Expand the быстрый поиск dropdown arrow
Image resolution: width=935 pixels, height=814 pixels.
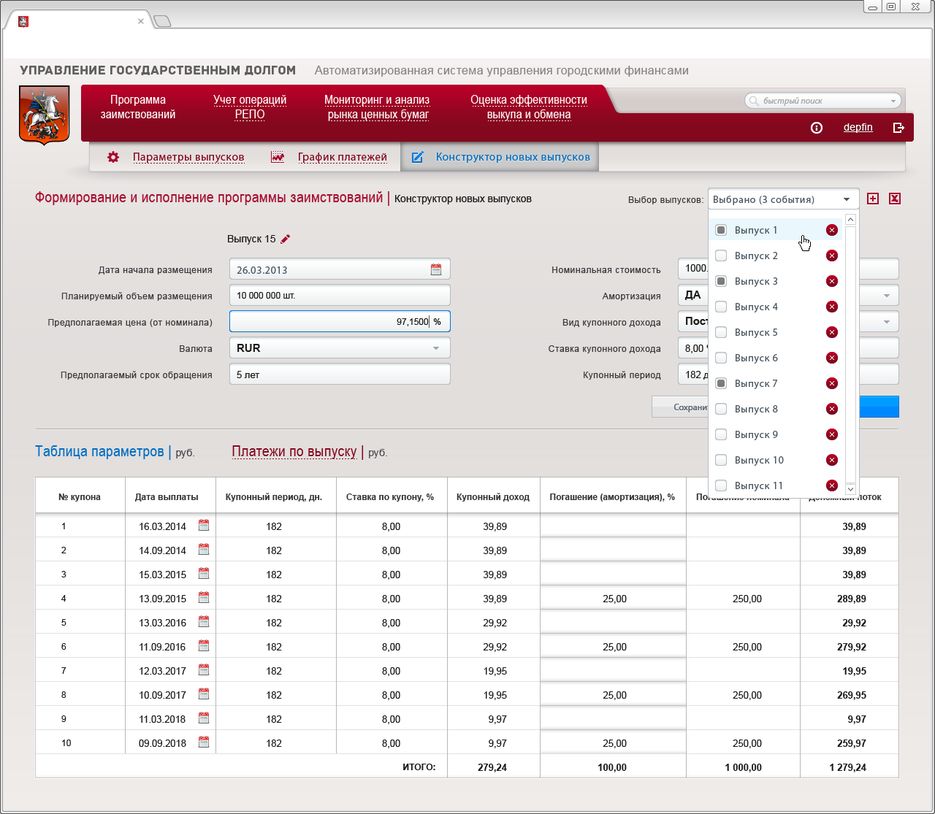coord(893,101)
